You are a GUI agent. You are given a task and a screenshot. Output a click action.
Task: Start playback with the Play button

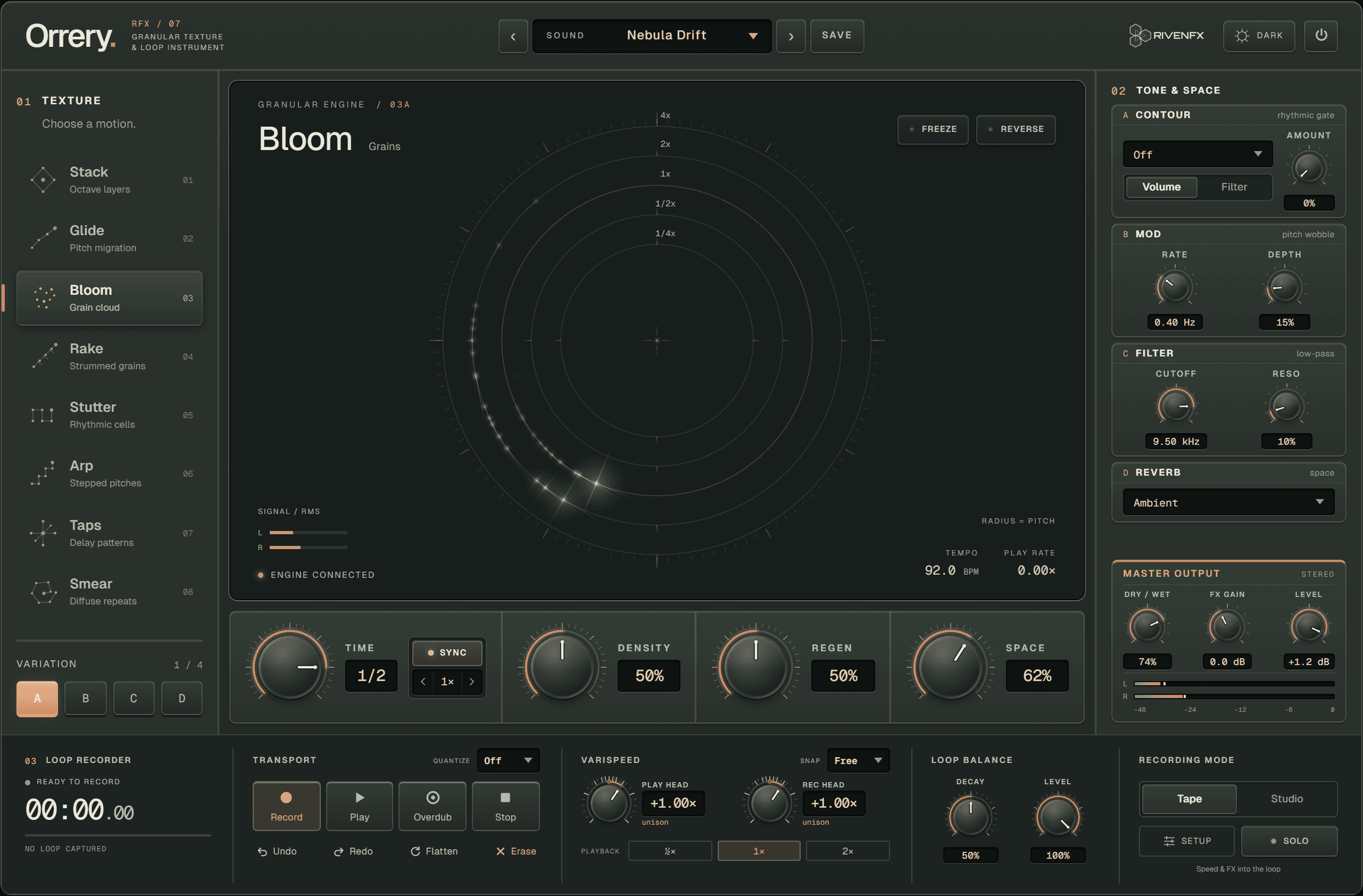[359, 806]
